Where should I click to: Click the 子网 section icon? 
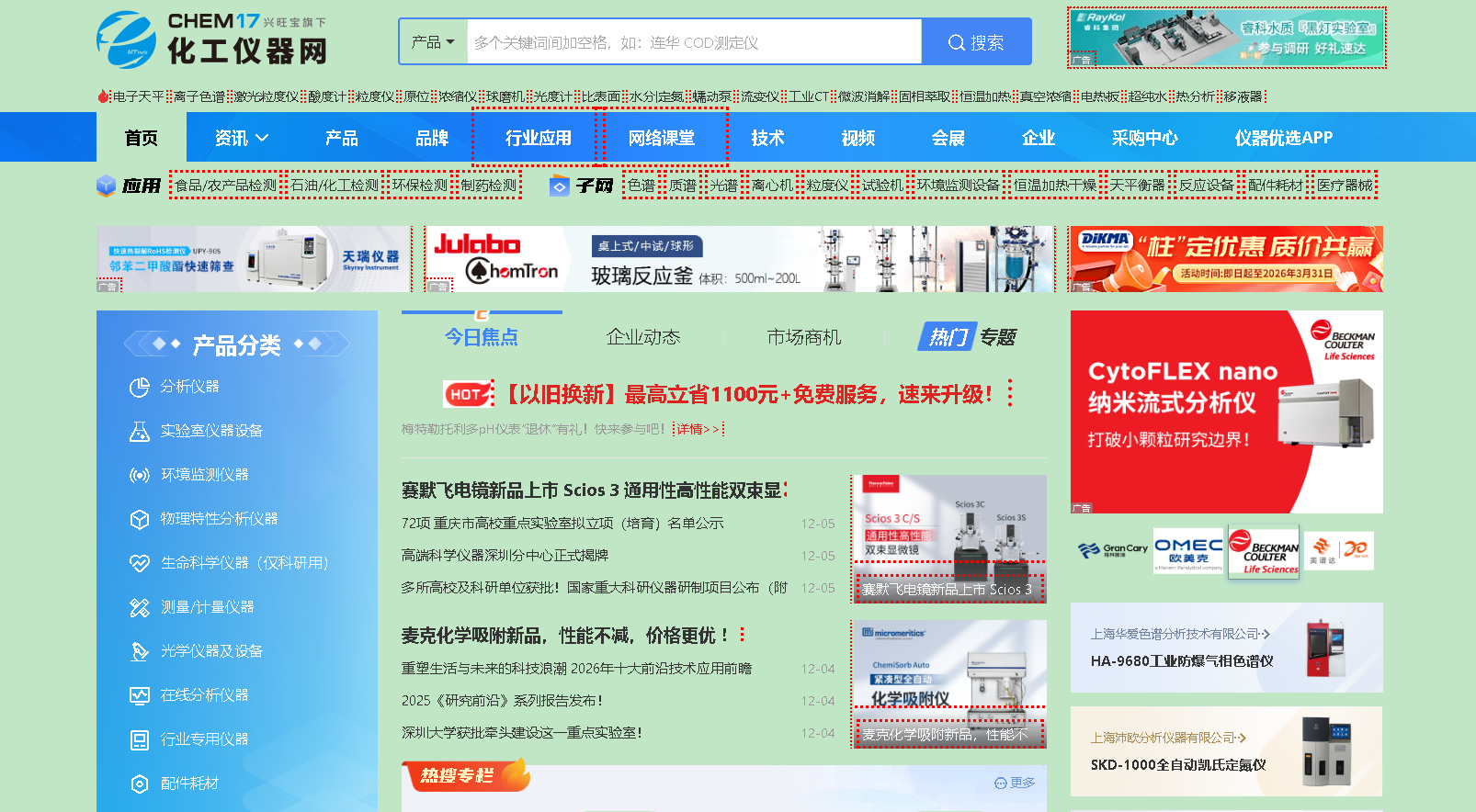(560, 186)
